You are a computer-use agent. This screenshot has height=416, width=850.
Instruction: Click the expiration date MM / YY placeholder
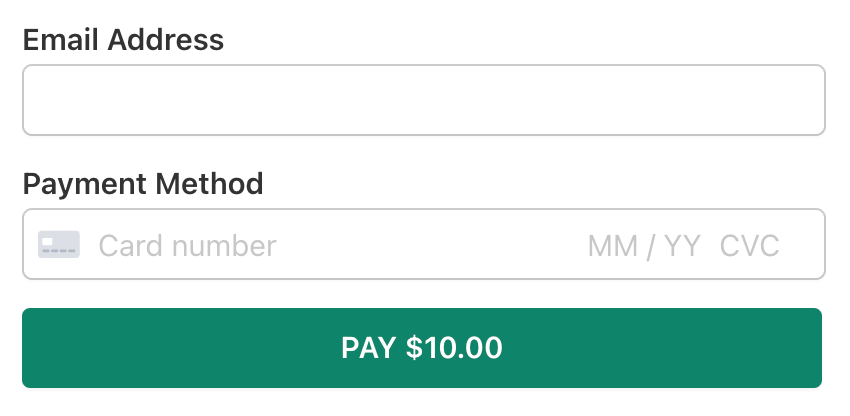(x=644, y=245)
